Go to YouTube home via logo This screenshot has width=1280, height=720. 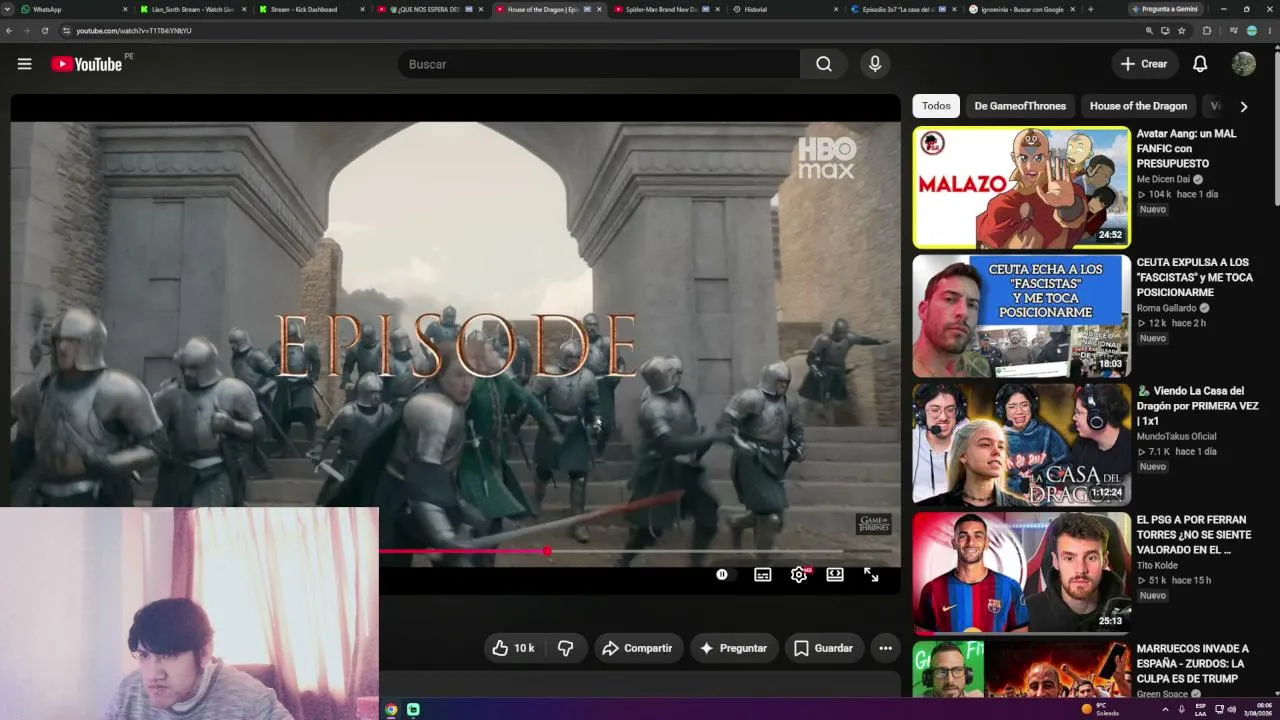[x=86, y=64]
